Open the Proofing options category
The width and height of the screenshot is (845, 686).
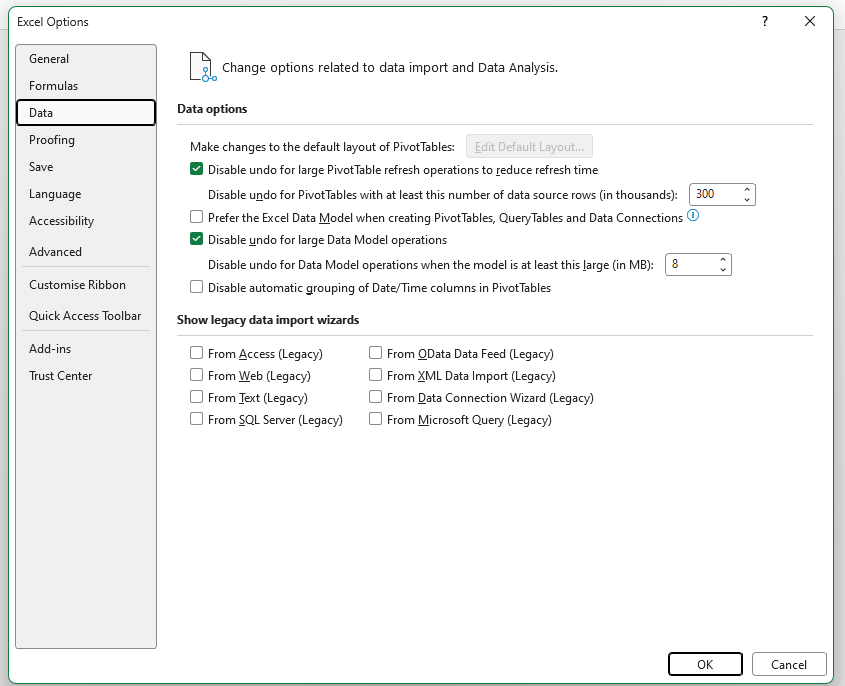coord(86,140)
